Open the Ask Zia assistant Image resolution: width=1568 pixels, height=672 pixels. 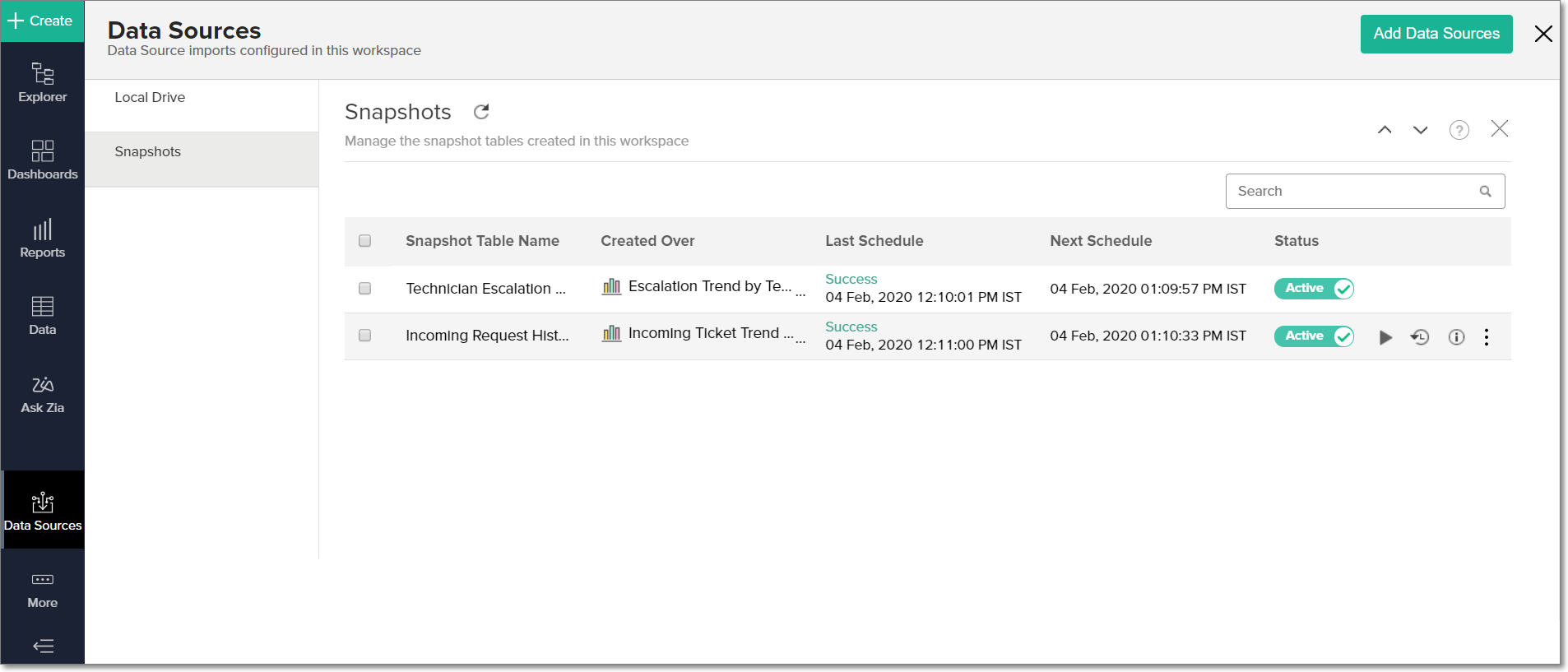pos(43,394)
